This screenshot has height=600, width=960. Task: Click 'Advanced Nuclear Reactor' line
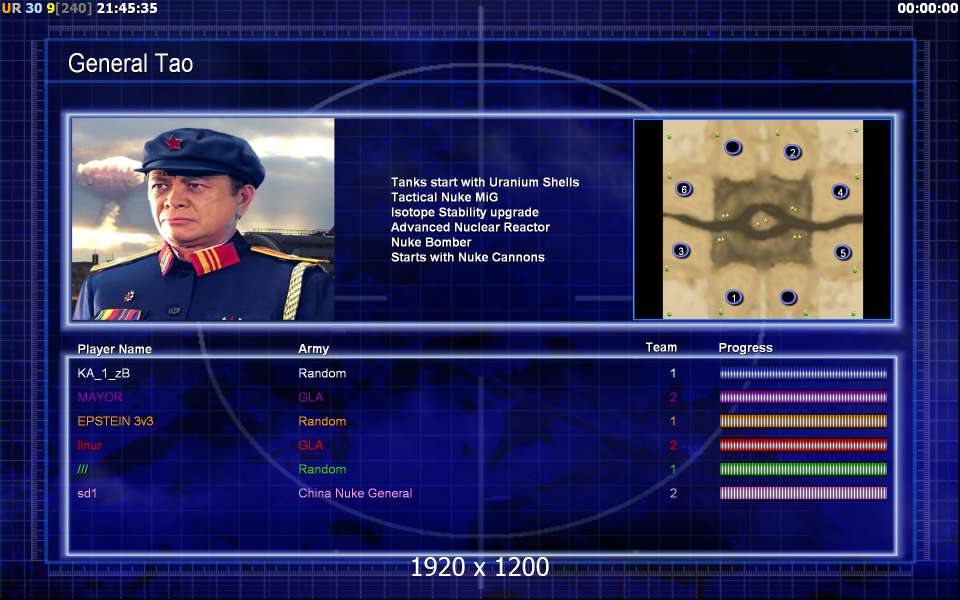pos(470,227)
